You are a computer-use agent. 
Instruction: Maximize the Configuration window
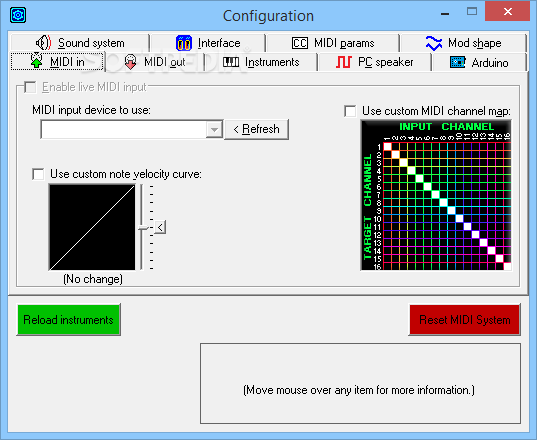[x=472, y=12]
